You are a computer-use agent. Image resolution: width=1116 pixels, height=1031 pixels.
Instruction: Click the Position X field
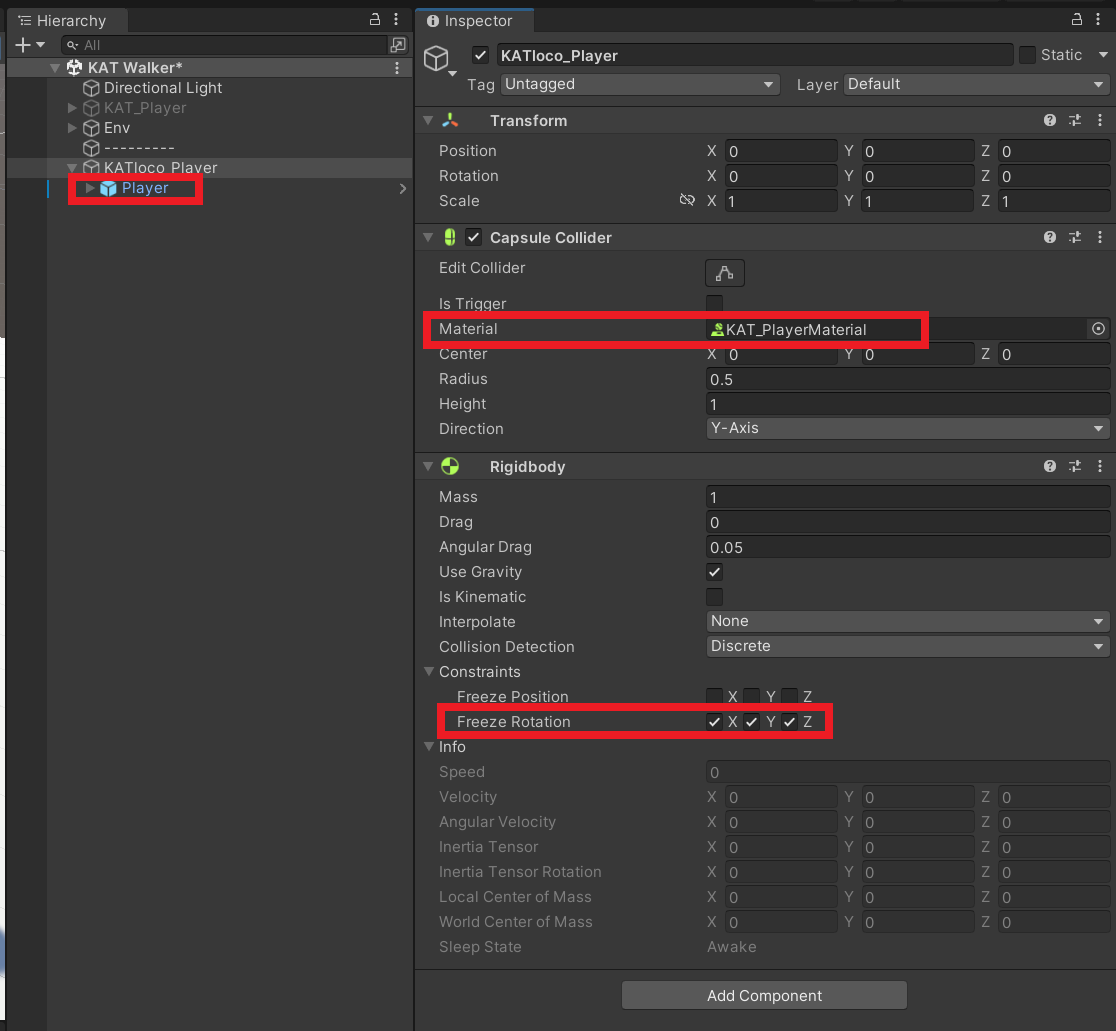pos(781,151)
